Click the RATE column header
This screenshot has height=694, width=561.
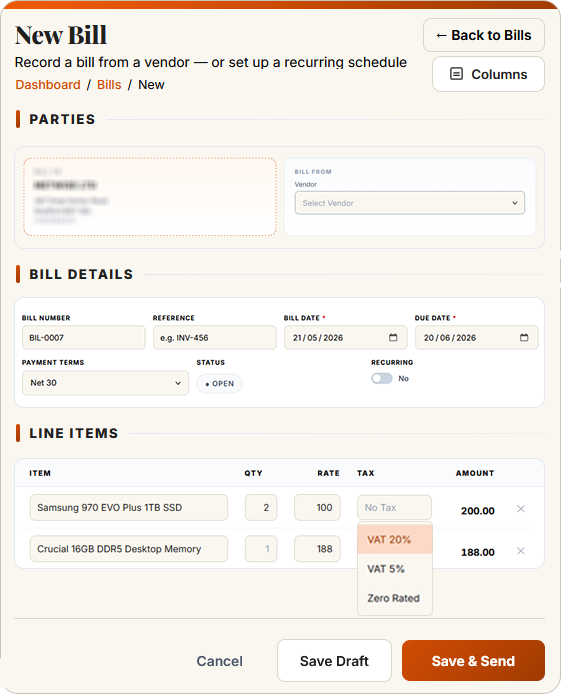(x=328, y=473)
